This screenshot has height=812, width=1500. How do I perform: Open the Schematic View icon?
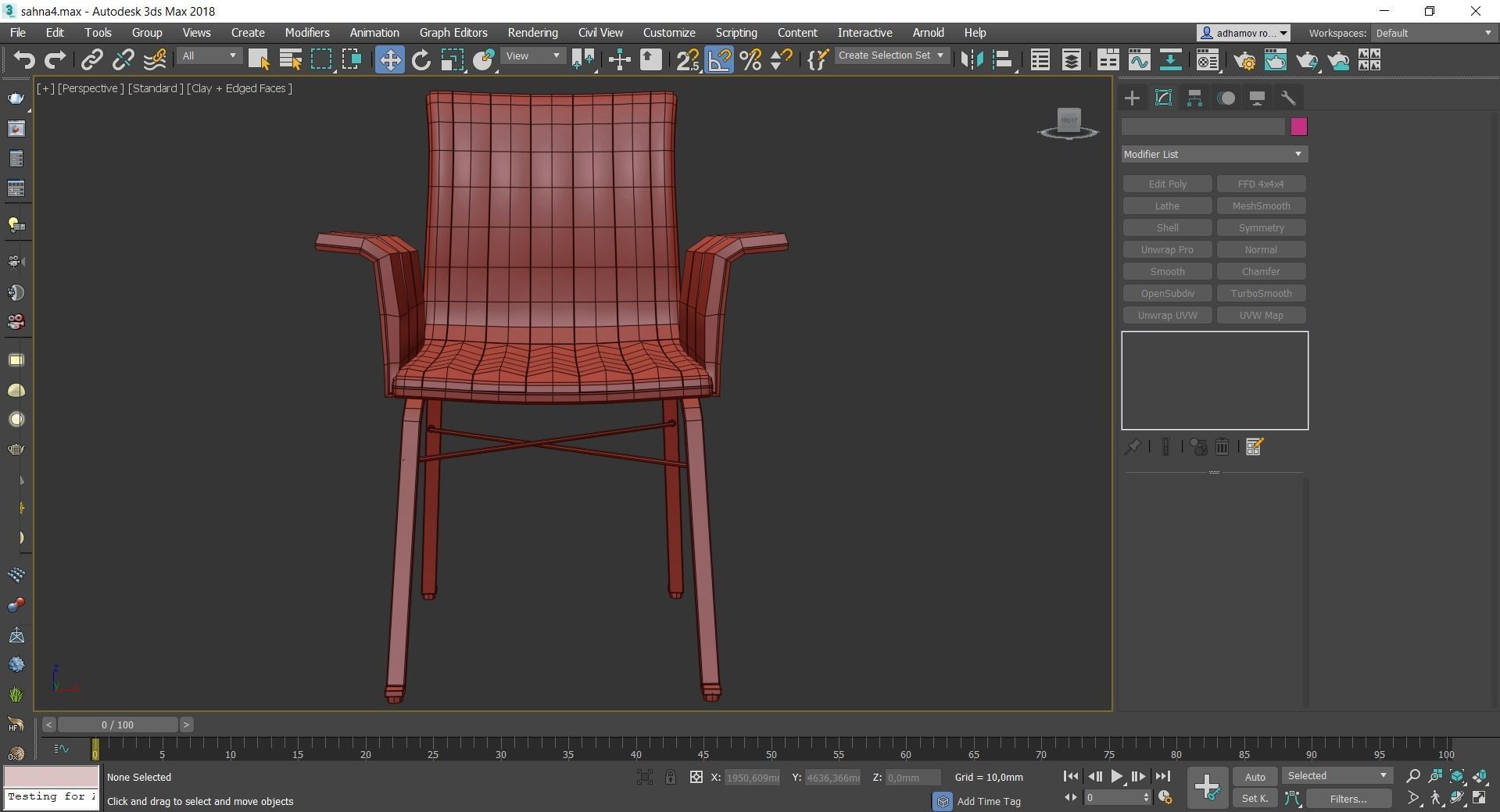point(1170,59)
